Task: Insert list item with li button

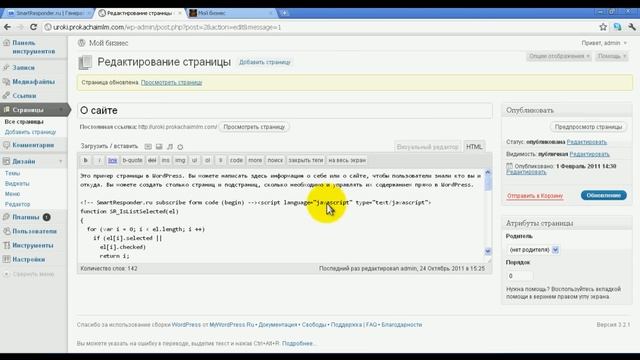Action: click(220, 160)
